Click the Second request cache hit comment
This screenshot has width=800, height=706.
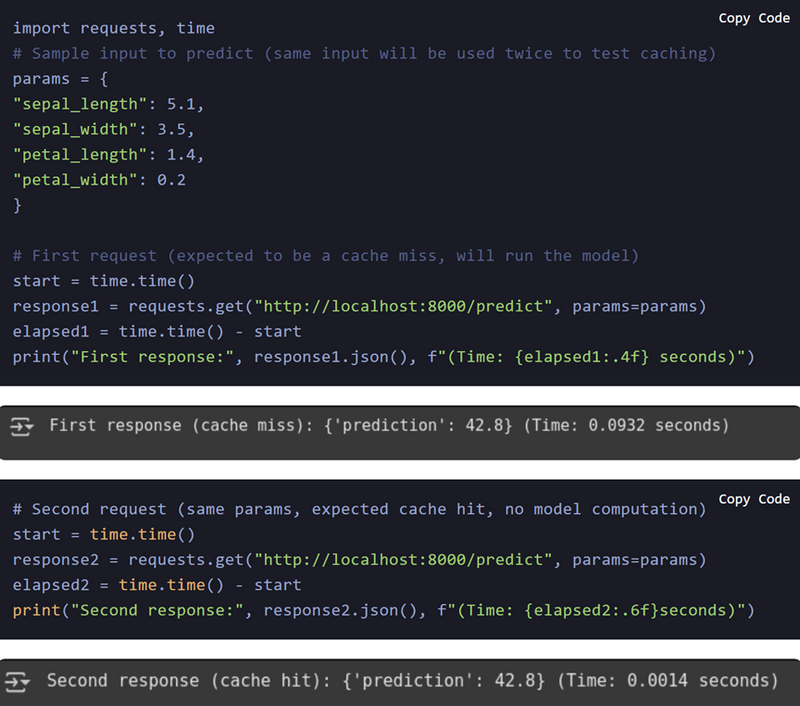[359, 509]
